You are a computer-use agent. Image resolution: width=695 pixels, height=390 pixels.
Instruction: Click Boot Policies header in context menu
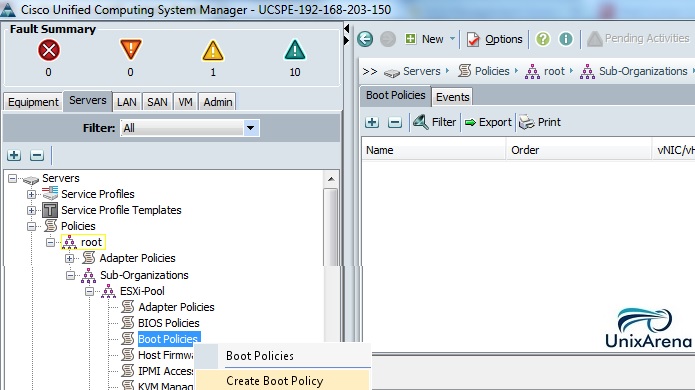(260, 356)
